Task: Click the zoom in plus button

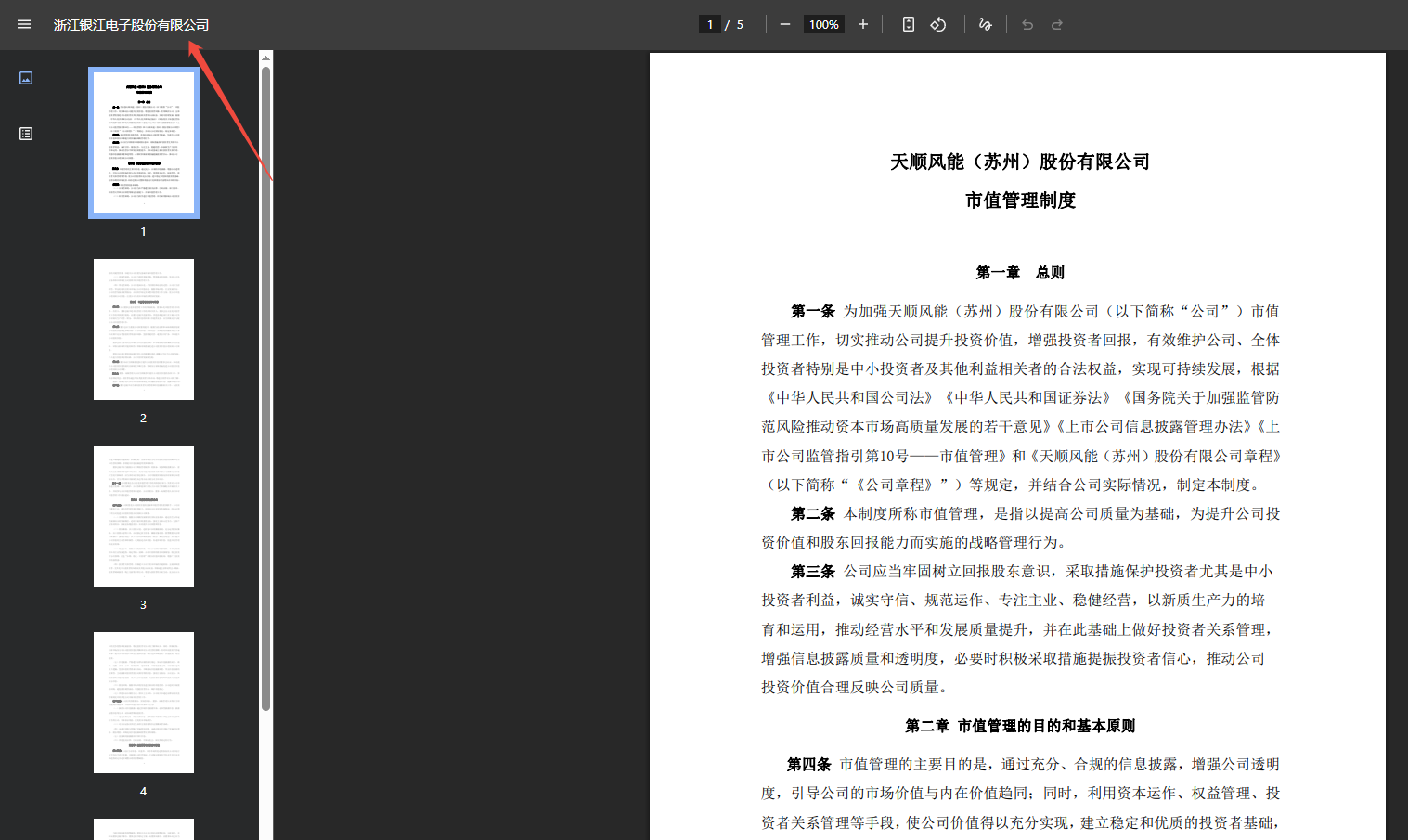Action: (x=863, y=25)
